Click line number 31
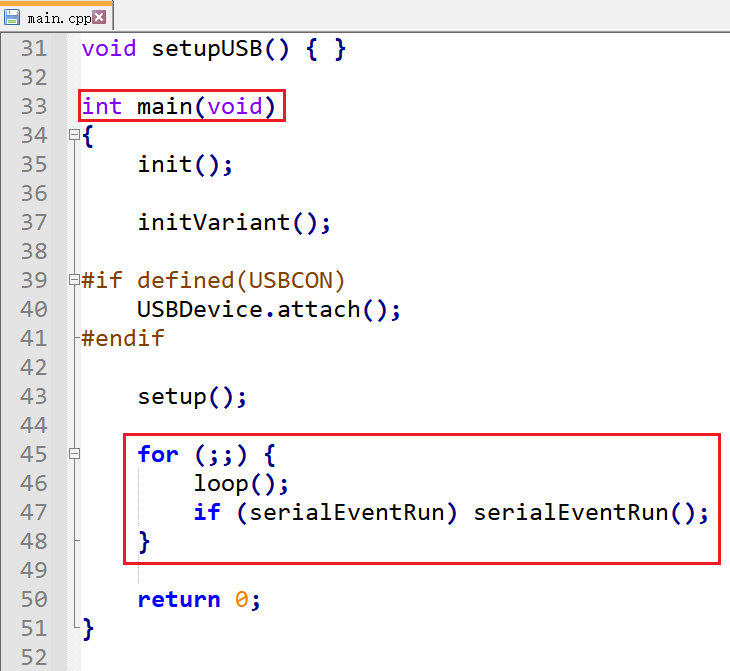Viewport: 730px width, 671px height. click(x=34, y=48)
